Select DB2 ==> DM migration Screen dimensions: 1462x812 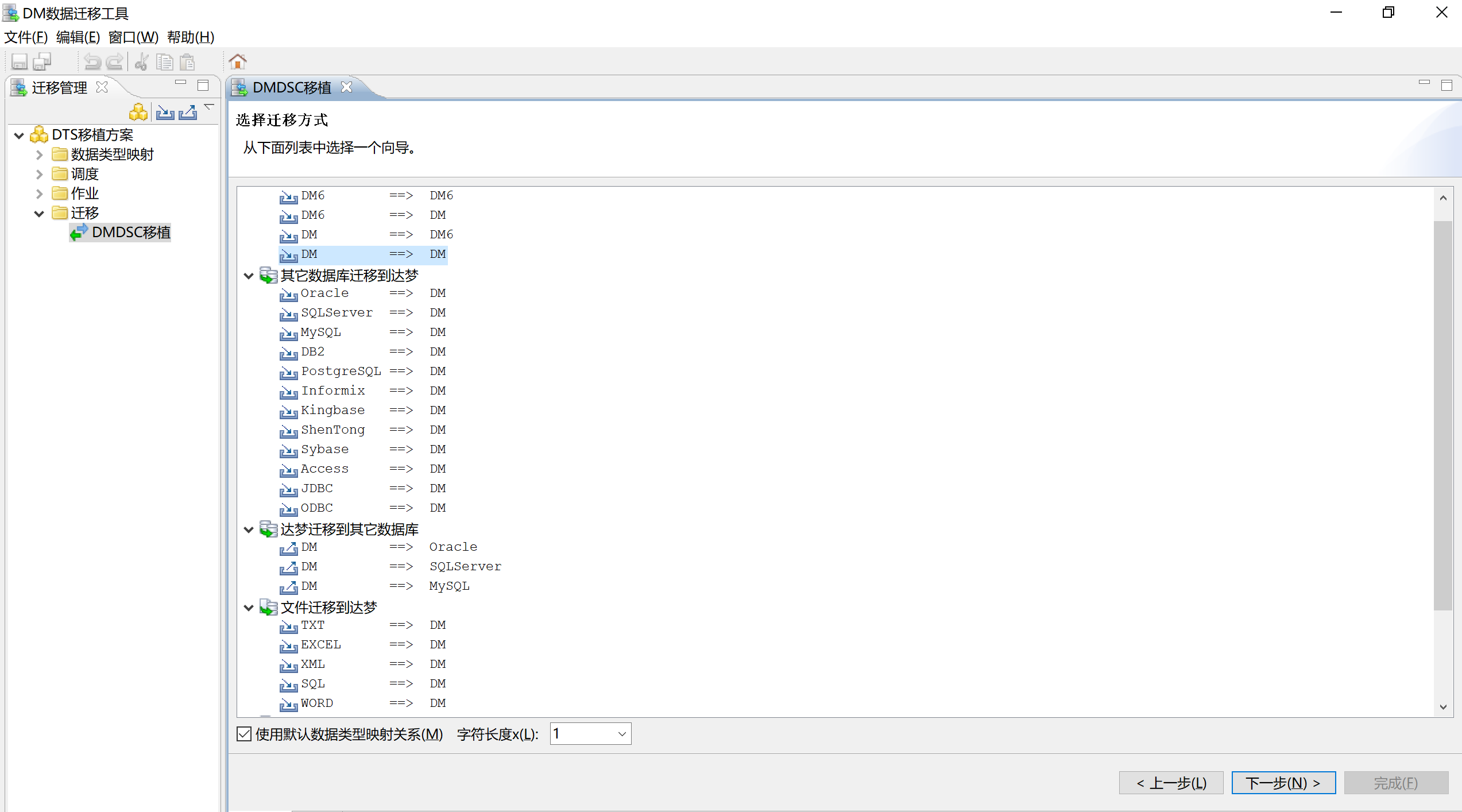363,352
